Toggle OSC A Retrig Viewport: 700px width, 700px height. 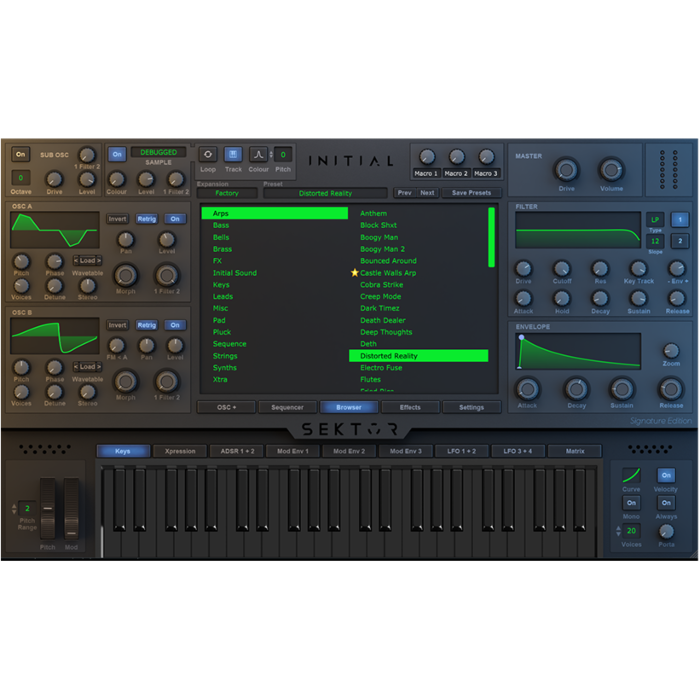[x=146, y=219]
